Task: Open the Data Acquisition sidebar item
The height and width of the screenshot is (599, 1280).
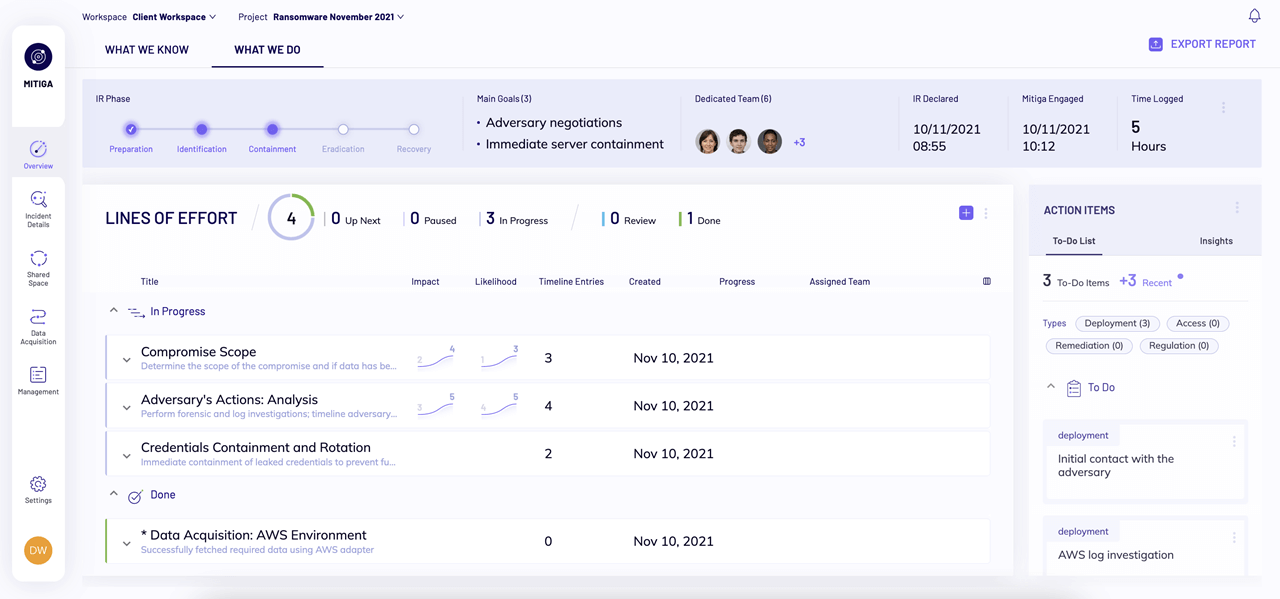Action: [38, 326]
